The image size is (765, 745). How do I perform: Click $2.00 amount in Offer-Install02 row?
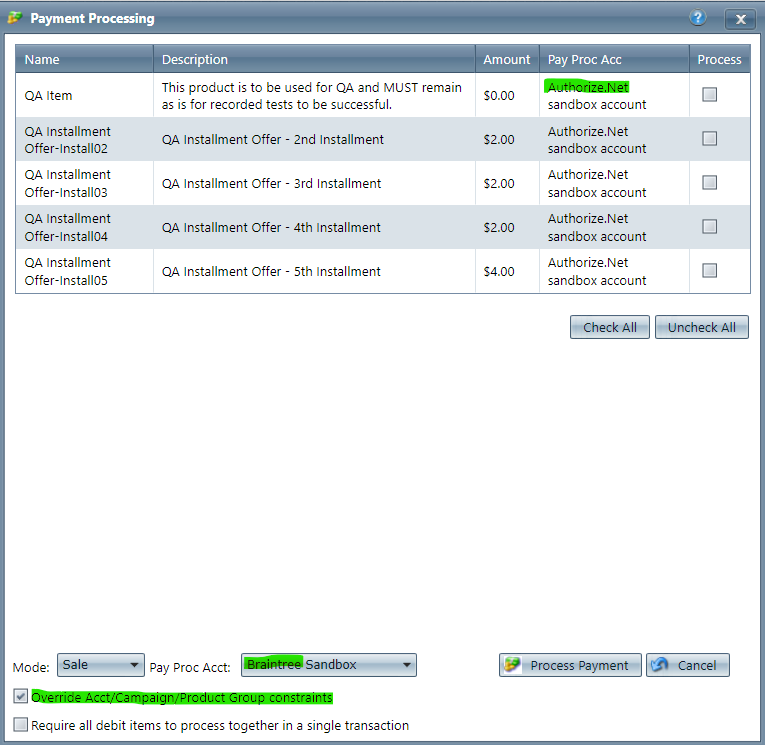click(499, 140)
